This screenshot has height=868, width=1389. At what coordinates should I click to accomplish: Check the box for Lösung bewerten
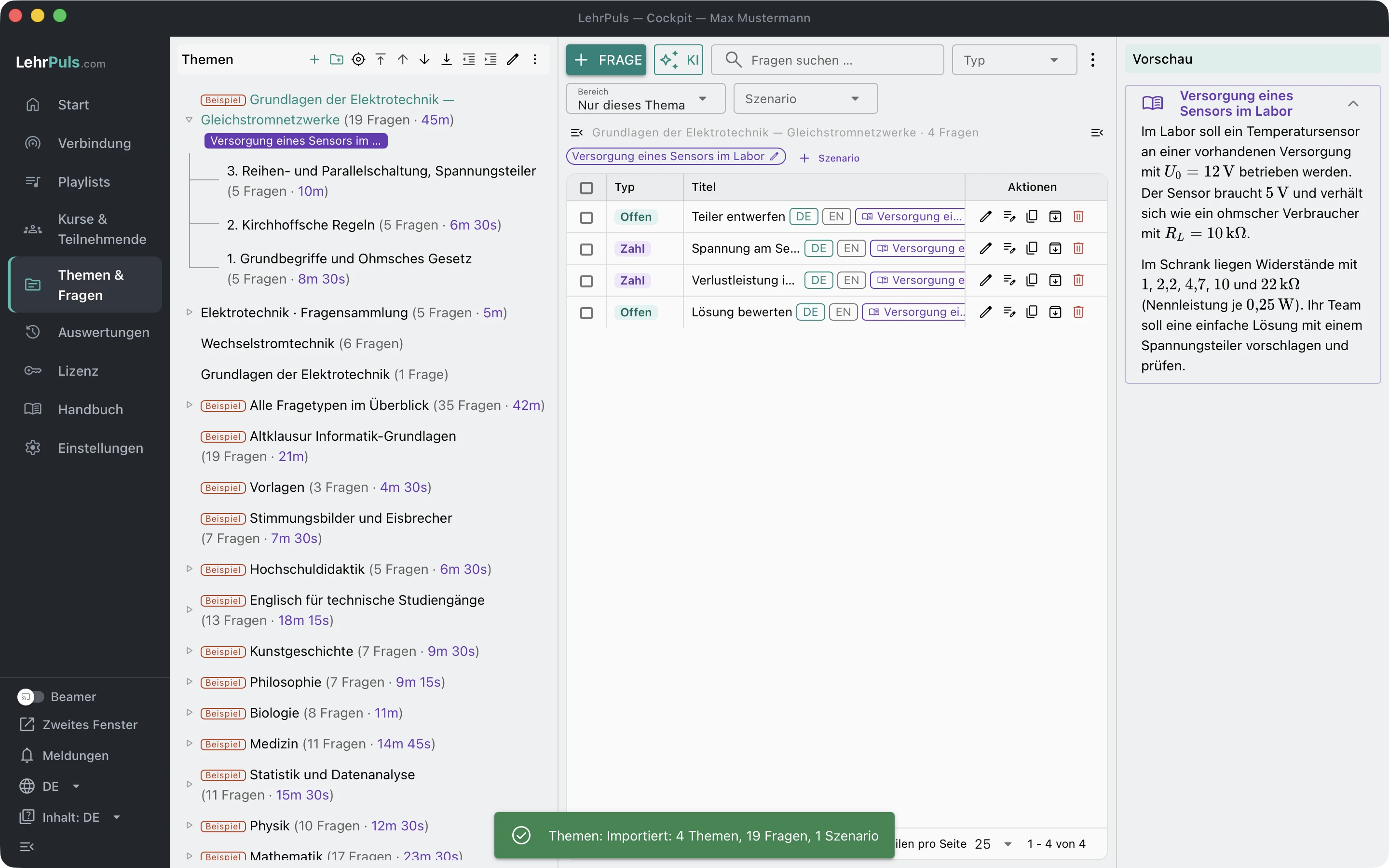[586, 313]
